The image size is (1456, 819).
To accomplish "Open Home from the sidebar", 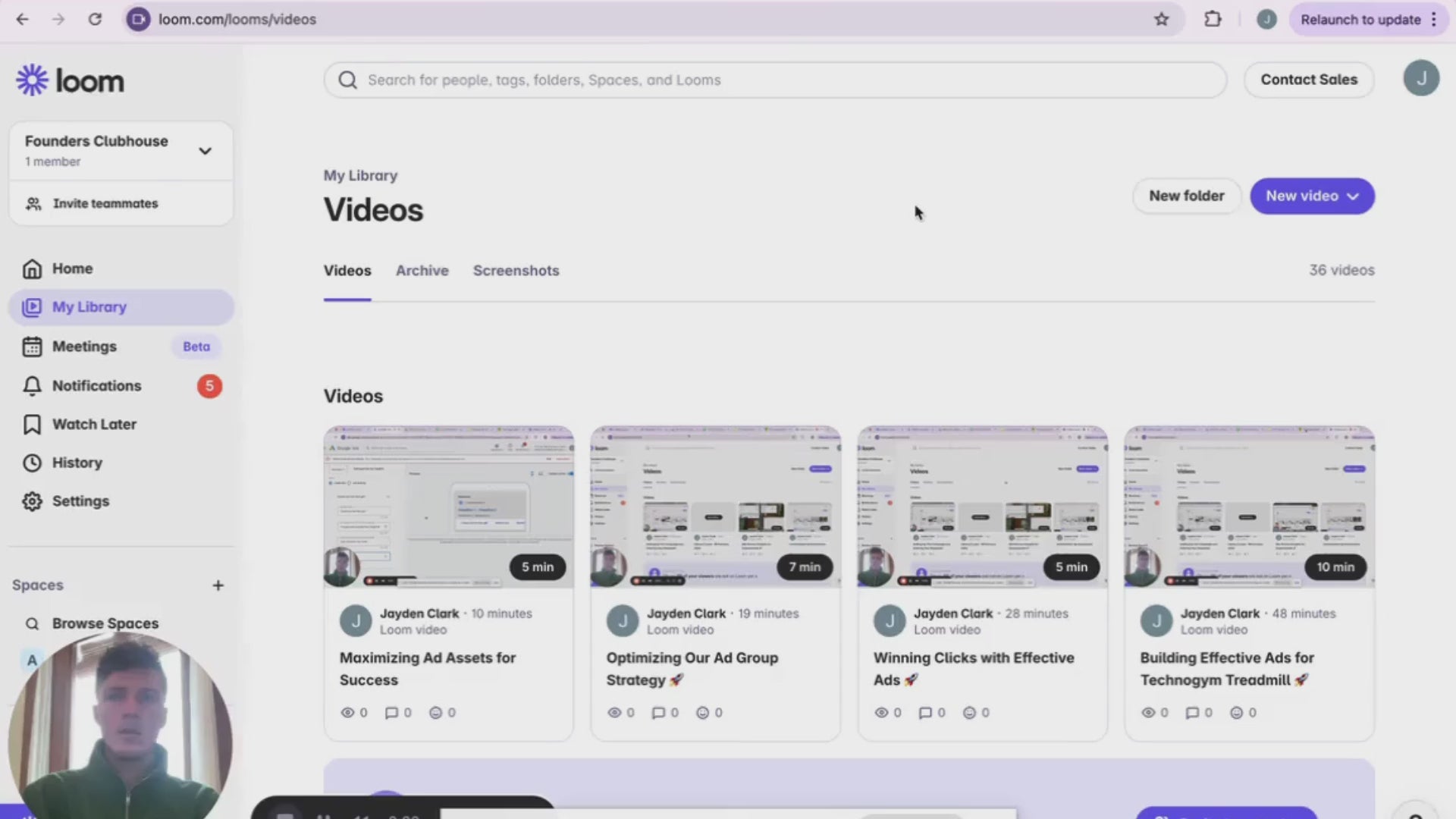I will (71, 268).
